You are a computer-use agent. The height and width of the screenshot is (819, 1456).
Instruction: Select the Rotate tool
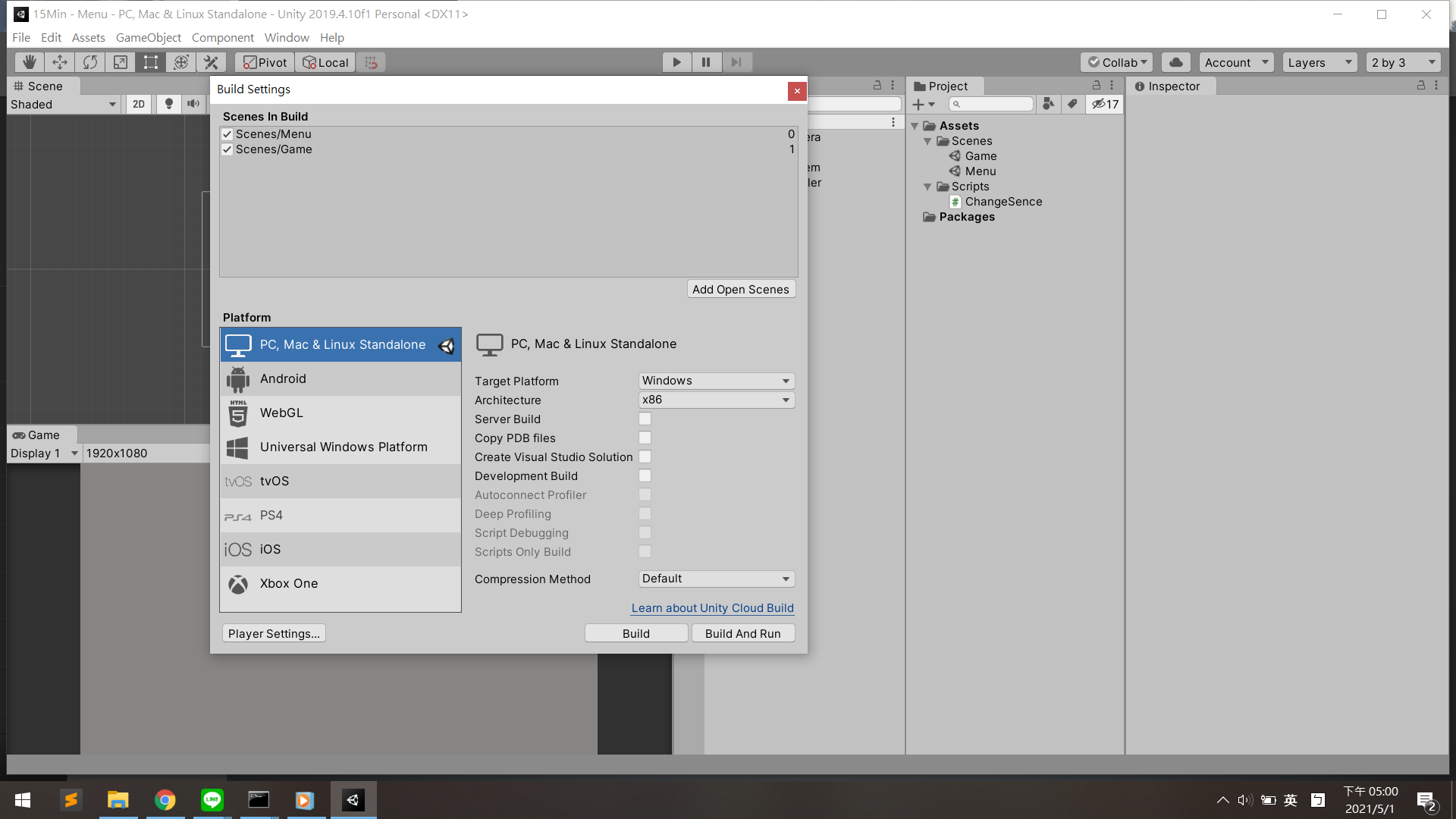[89, 62]
